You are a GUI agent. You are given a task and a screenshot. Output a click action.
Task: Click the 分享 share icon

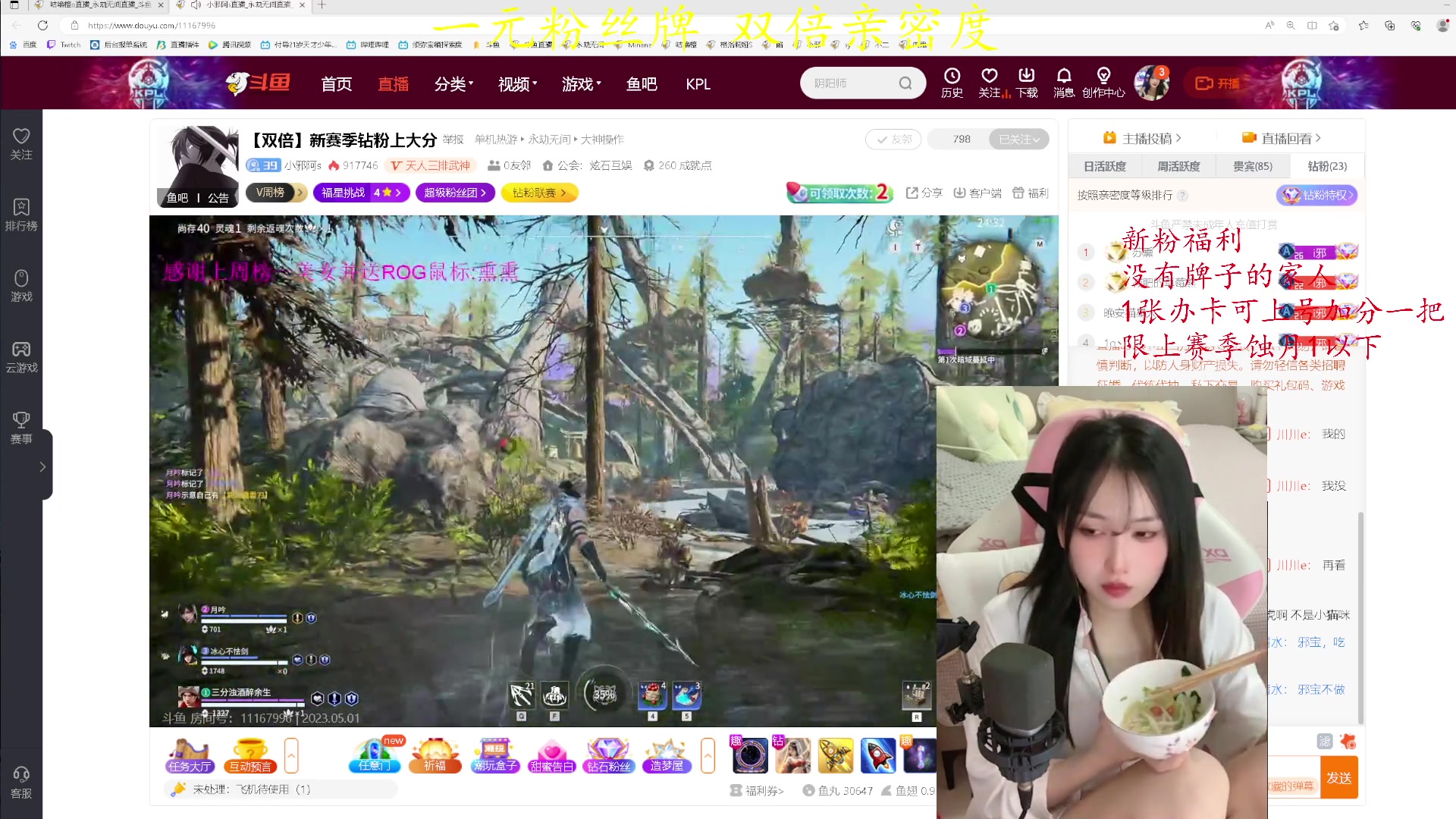[912, 193]
